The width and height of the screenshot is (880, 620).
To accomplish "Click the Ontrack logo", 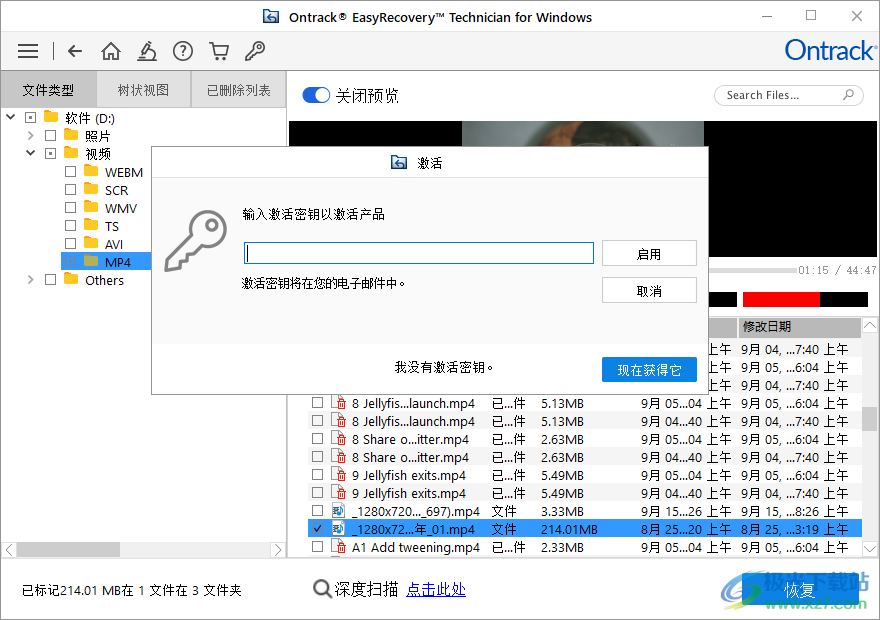I will pyautogui.click(x=830, y=50).
